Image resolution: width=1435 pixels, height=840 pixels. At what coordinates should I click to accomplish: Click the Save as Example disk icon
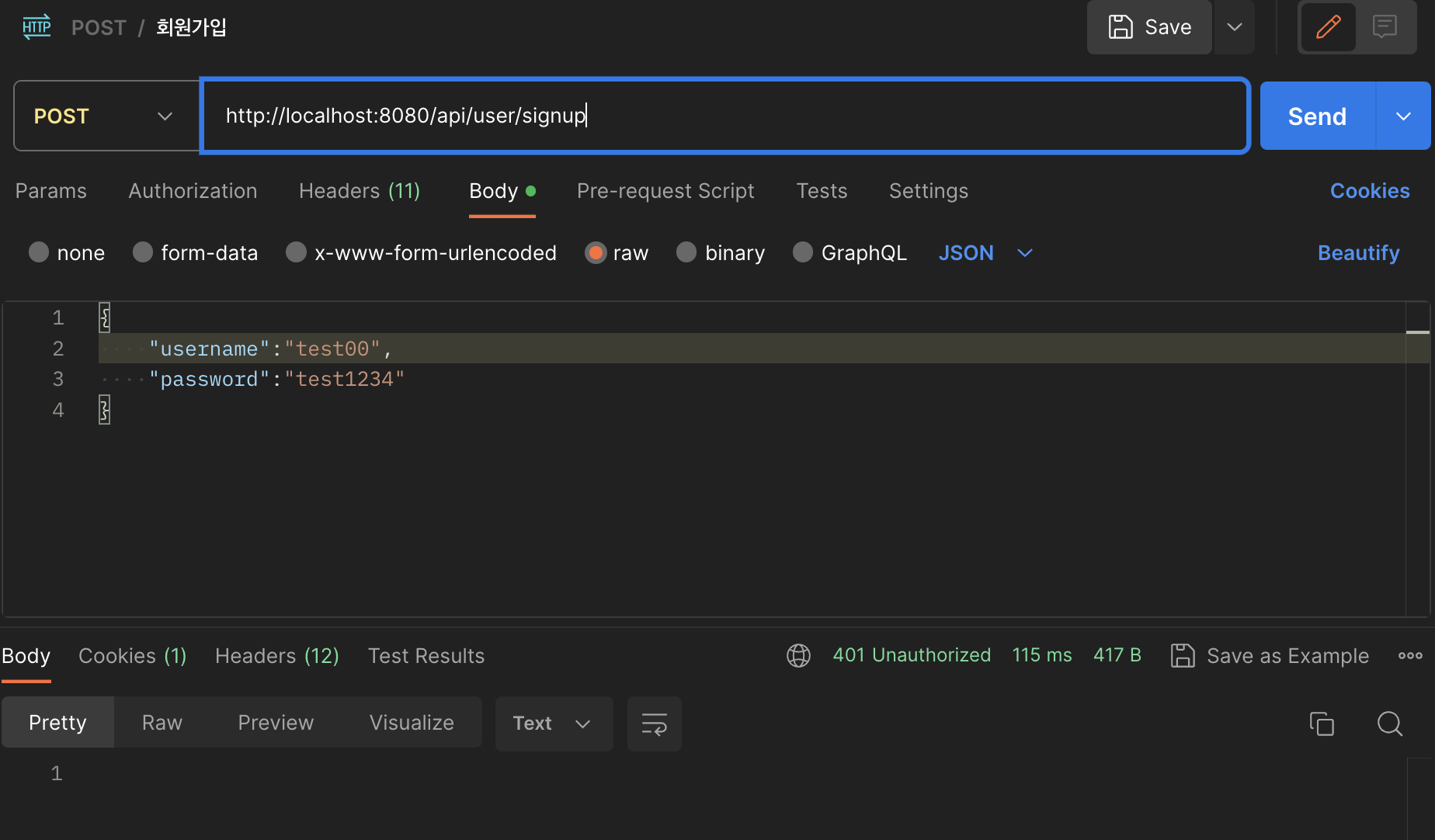tap(1183, 656)
